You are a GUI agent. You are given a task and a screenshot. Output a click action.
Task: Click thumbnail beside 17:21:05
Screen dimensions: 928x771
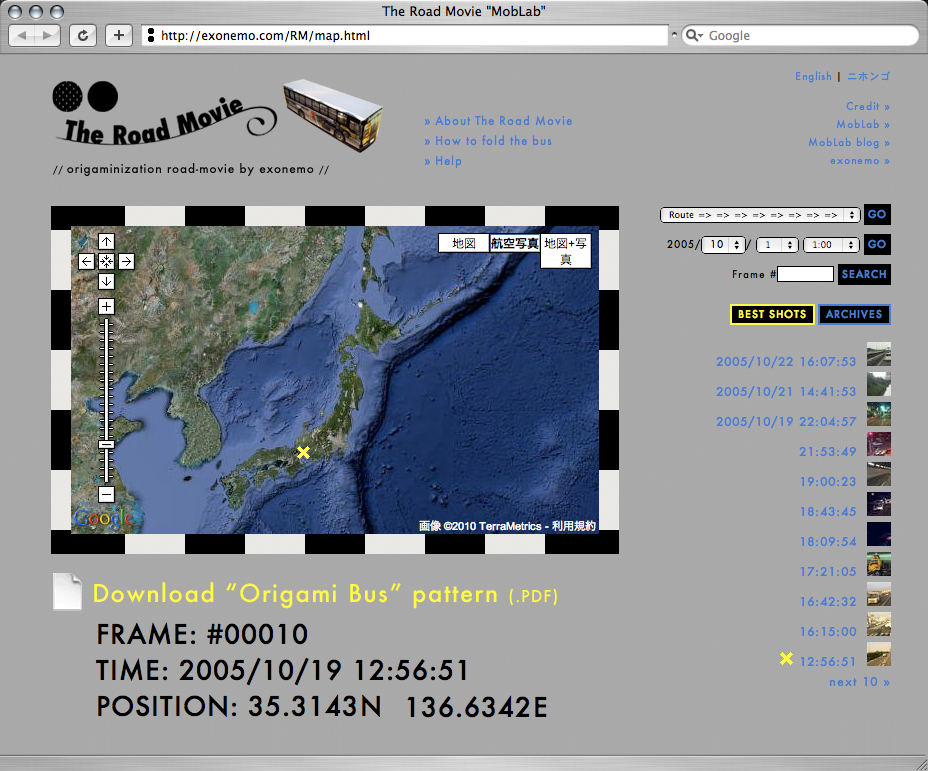[x=879, y=564]
